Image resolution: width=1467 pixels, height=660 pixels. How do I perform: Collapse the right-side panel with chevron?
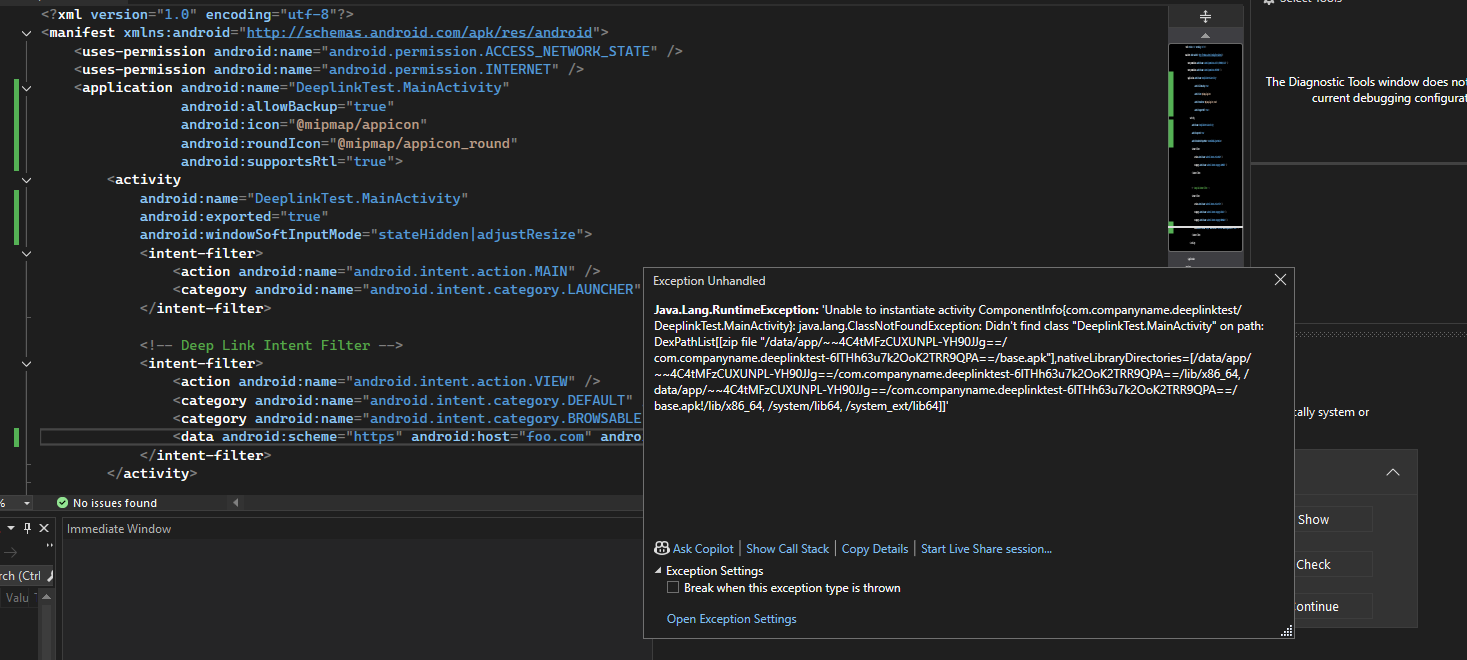coord(1393,473)
